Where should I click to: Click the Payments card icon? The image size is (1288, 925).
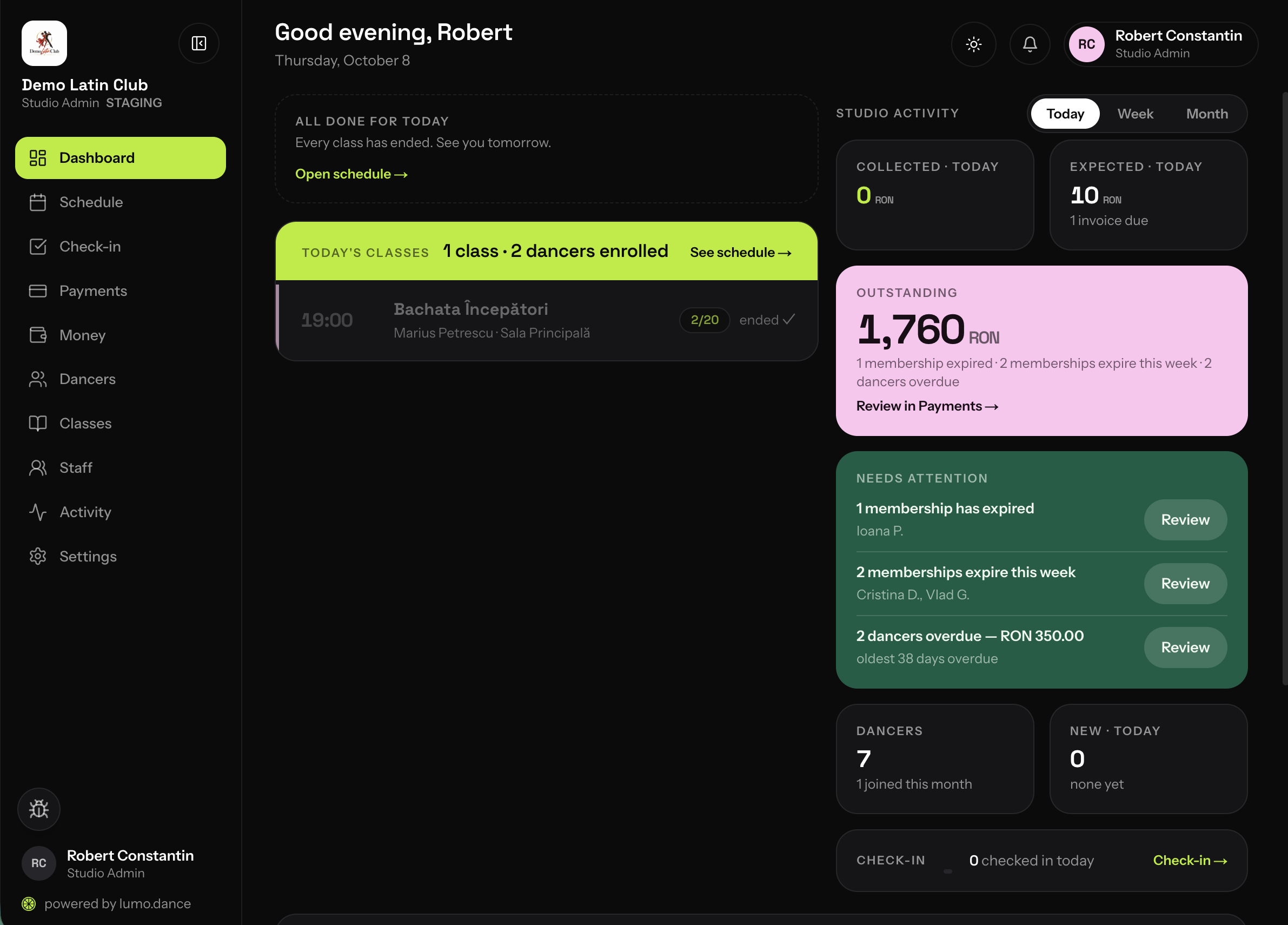coord(38,291)
